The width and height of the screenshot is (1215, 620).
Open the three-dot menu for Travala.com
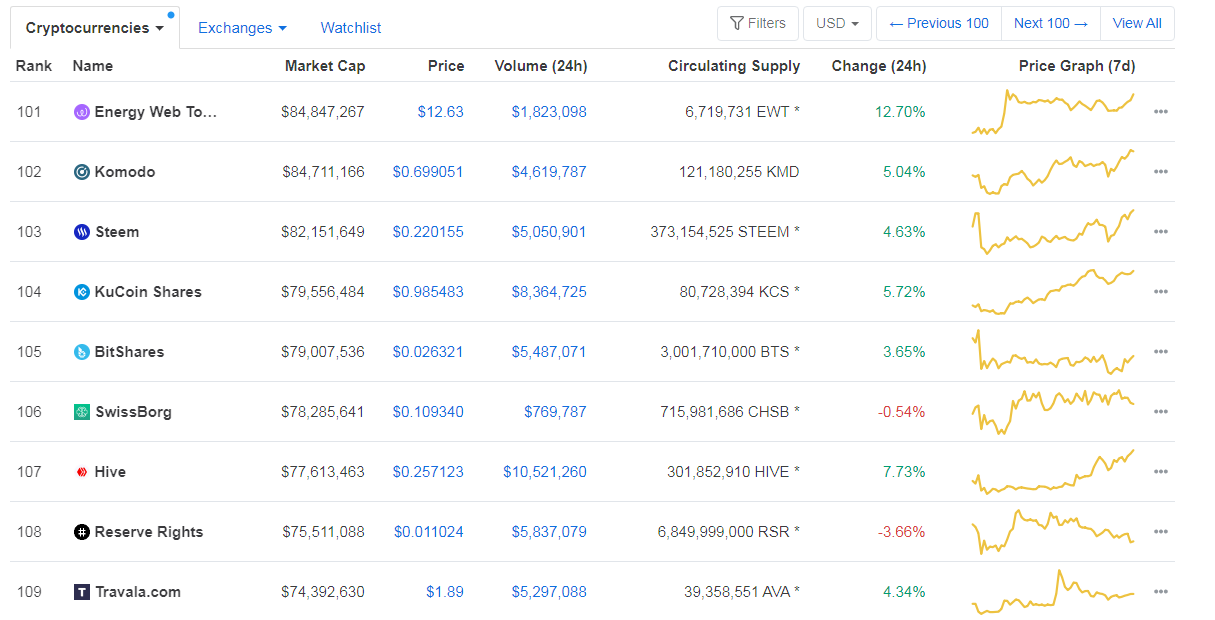[x=1160, y=592]
